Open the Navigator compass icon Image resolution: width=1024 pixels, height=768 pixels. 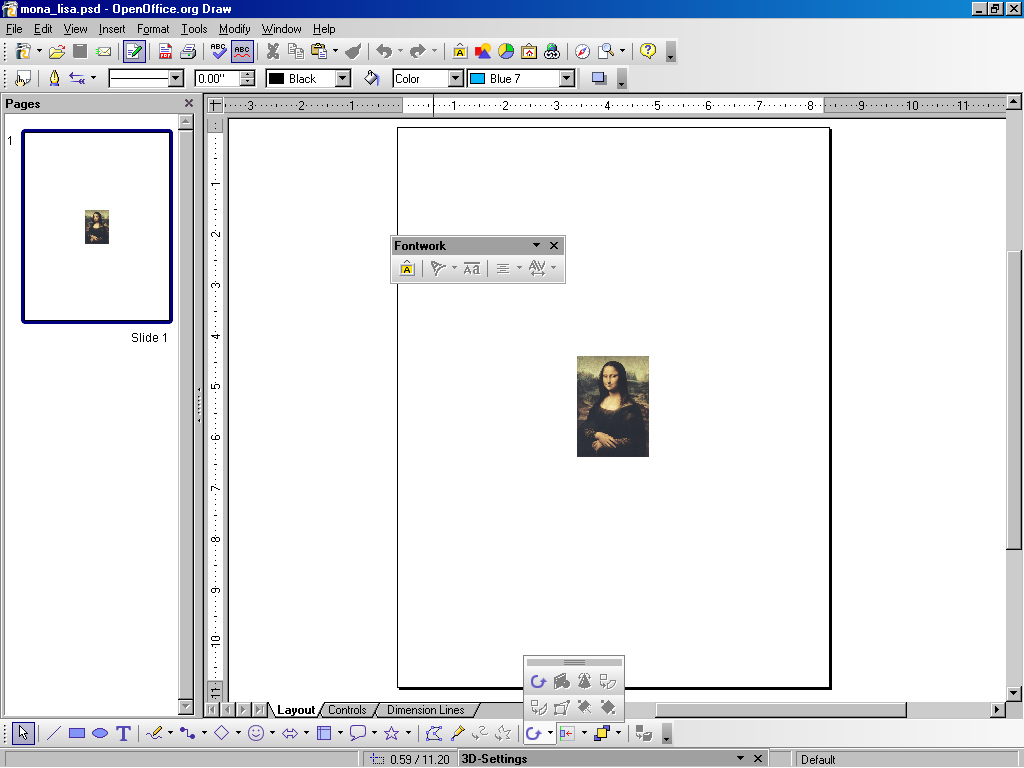pos(582,51)
